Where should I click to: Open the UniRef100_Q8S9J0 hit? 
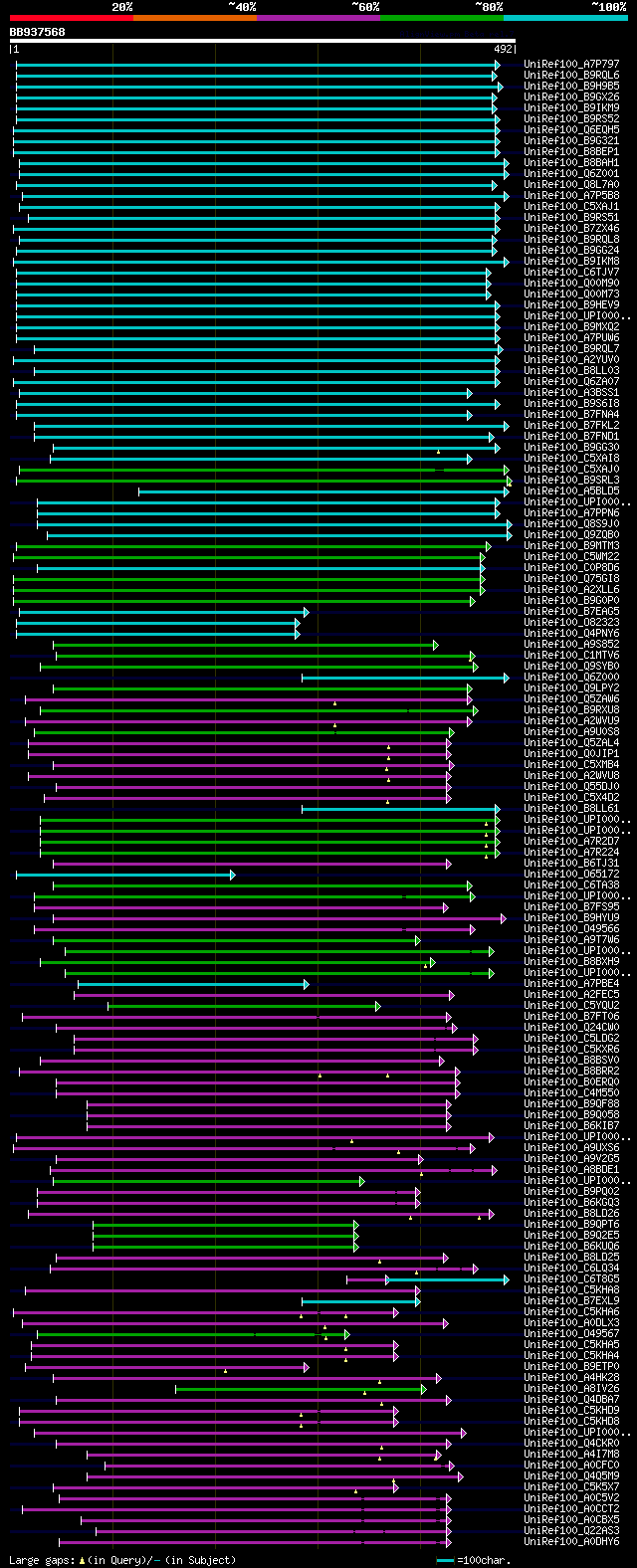(571, 523)
